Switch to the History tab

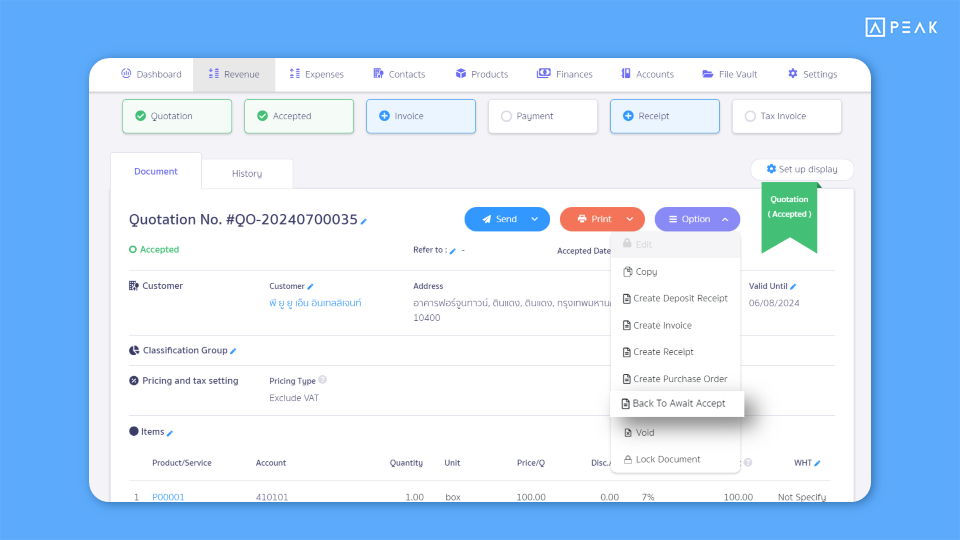pos(247,174)
